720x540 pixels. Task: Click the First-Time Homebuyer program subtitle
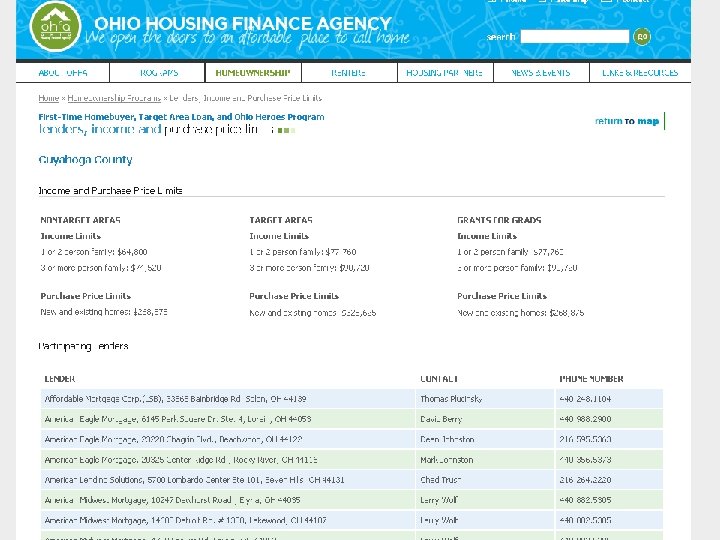tap(181, 117)
